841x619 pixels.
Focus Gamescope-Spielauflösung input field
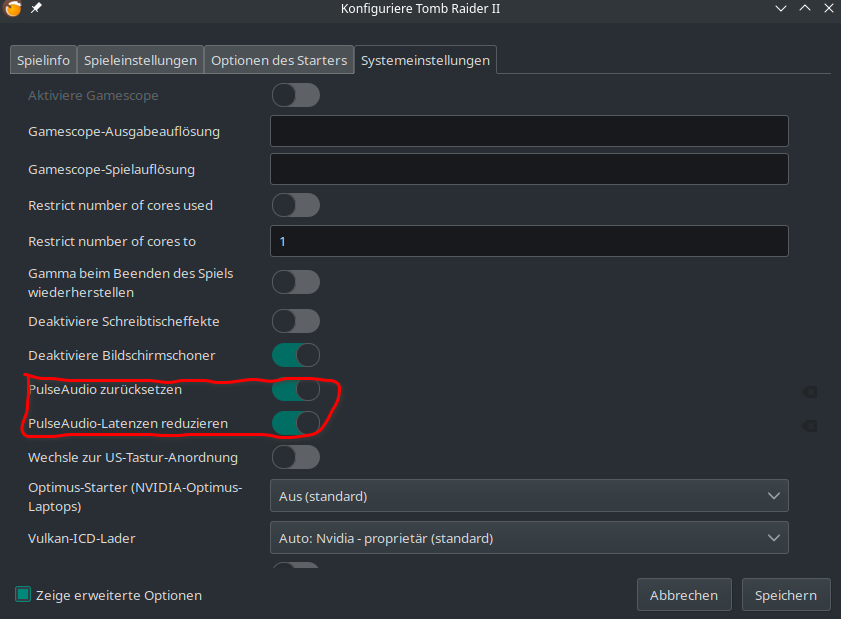(x=529, y=169)
